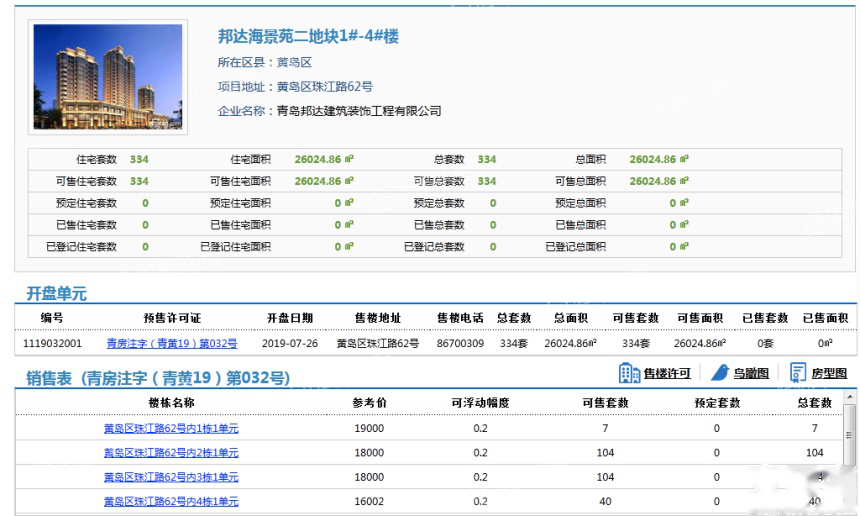The height and width of the screenshot is (516, 860).
Task: Click the 可售住宅面积 label
Action: click(240, 182)
